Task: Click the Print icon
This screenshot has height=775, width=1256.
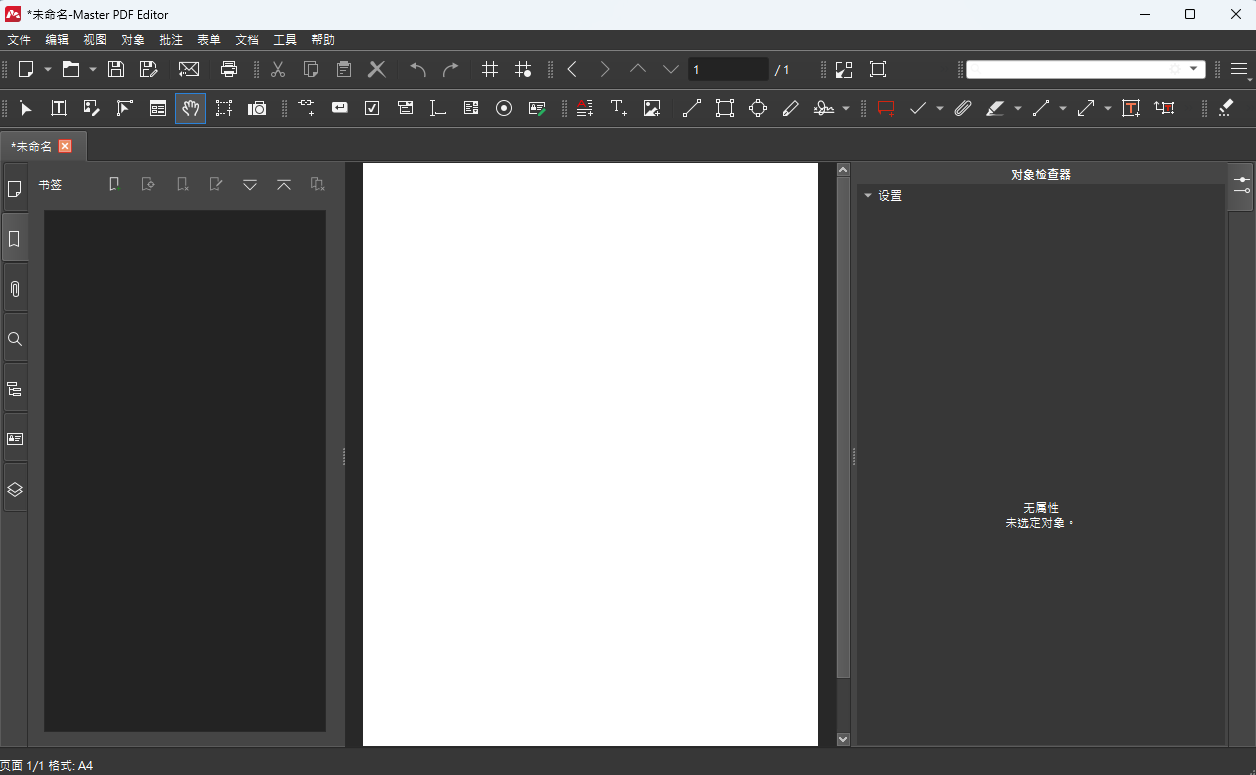Action: click(x=229, y=69)
